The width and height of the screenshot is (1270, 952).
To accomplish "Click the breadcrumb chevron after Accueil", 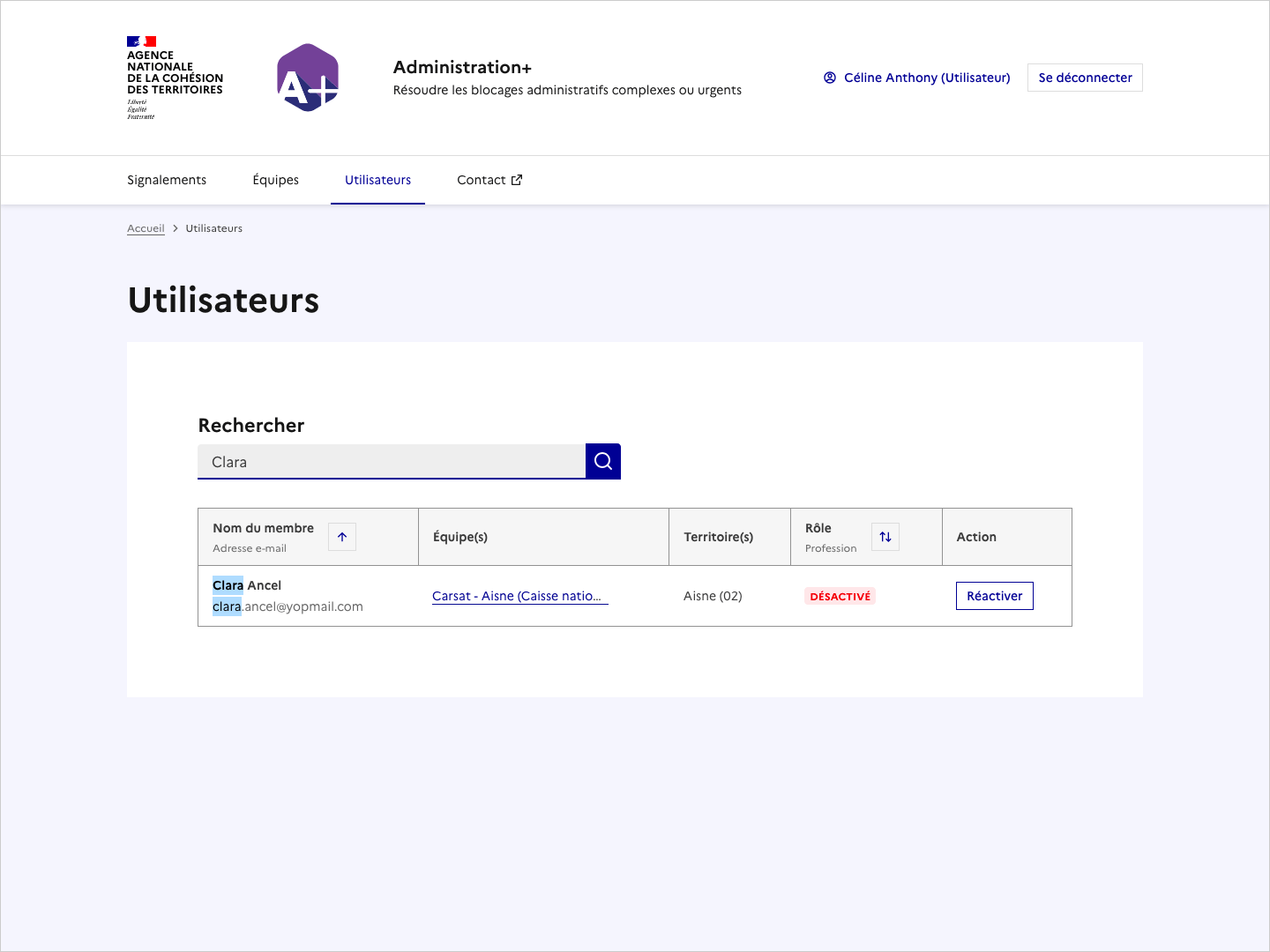I will pyautogui.click(x=175, y=227).
